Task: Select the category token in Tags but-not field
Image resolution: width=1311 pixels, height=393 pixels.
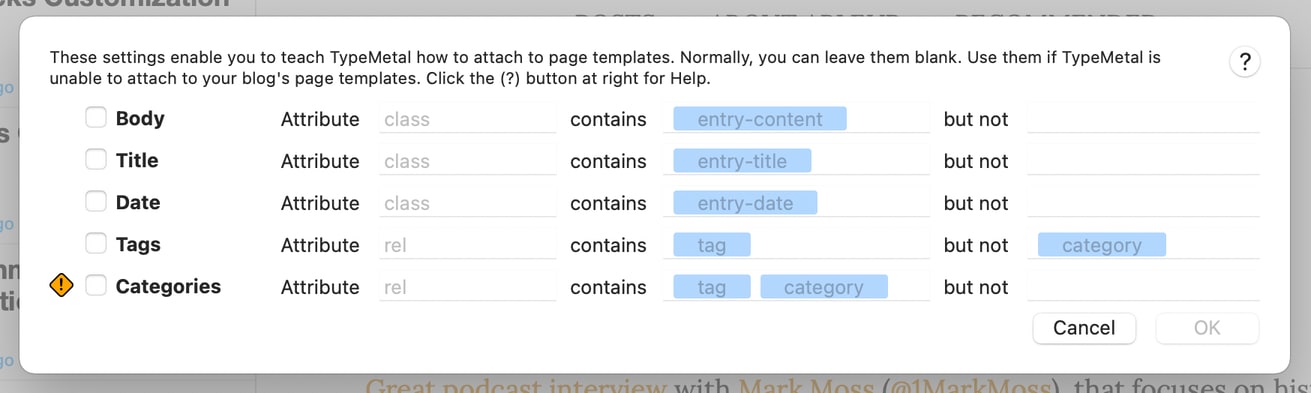Action: [x=1102, y=245]
